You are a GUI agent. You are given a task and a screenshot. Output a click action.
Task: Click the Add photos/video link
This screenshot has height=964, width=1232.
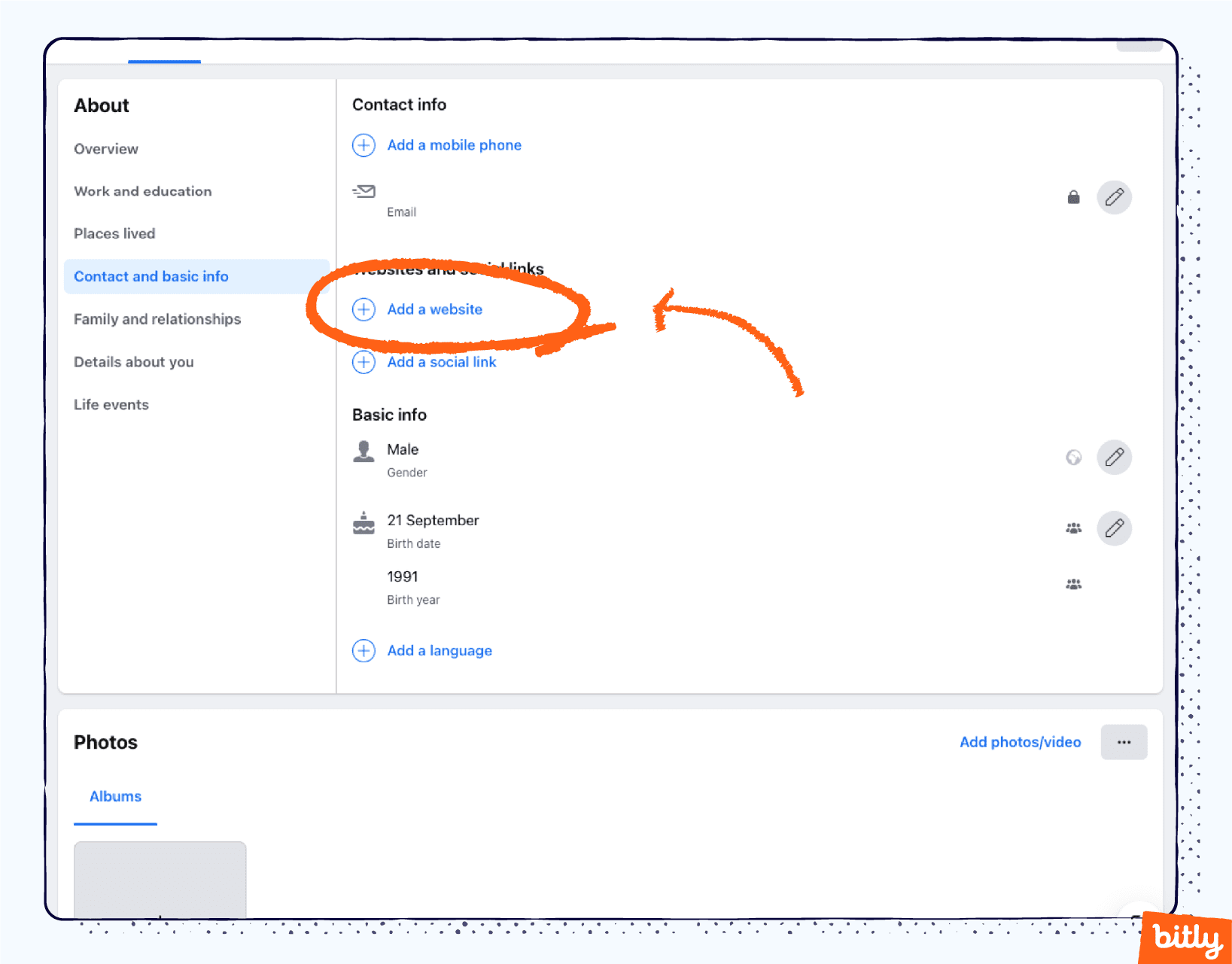[1020, 742]
